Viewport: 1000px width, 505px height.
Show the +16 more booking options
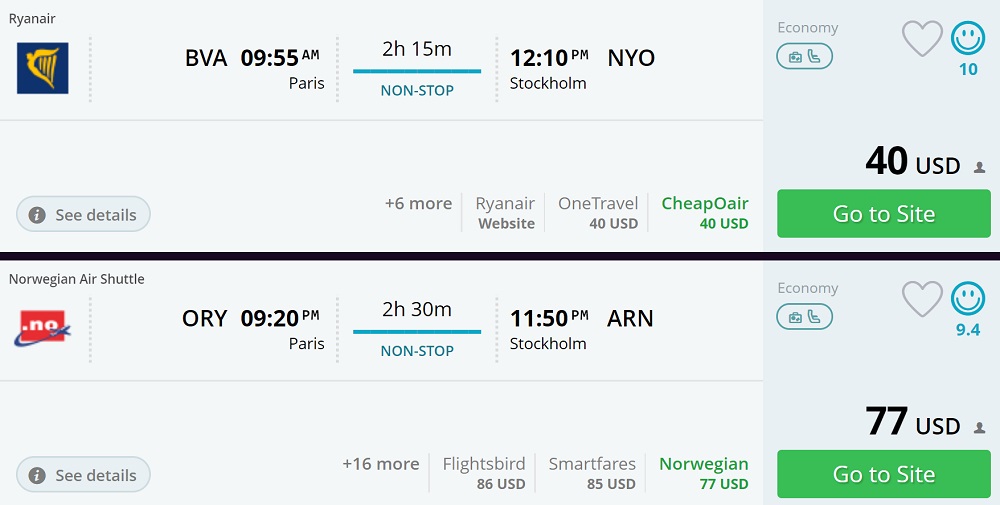381,464
